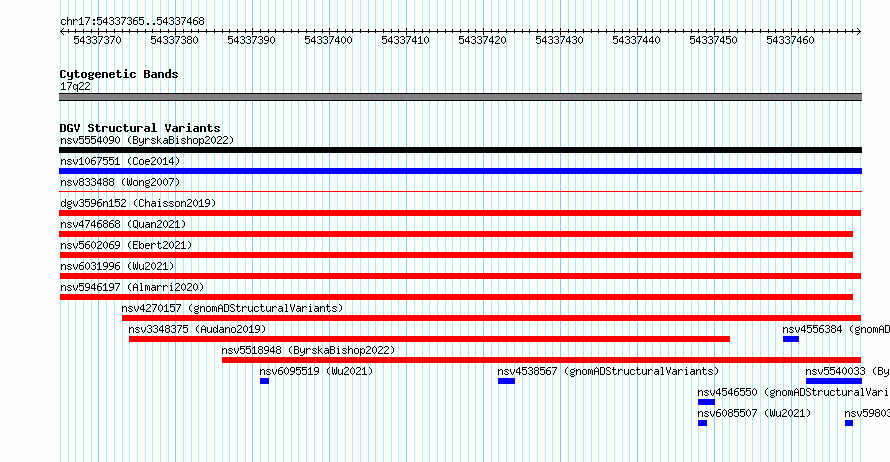This screenshot has width=890, height=462.
Task: Select nsv6095519 (Wu2021) label
Action: pyautogui.click(x=316, y=371)
